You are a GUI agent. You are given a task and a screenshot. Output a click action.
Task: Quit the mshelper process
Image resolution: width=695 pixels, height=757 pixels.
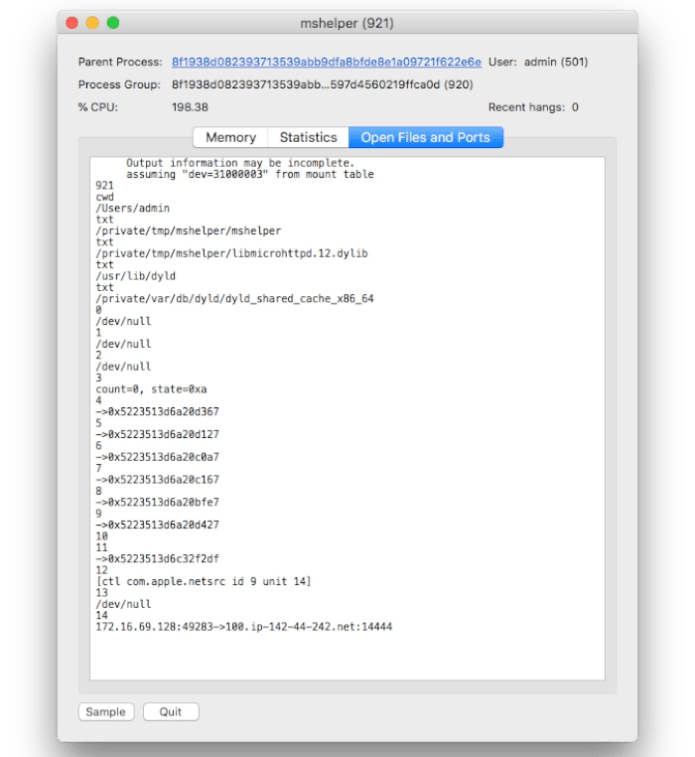(170, 712)
